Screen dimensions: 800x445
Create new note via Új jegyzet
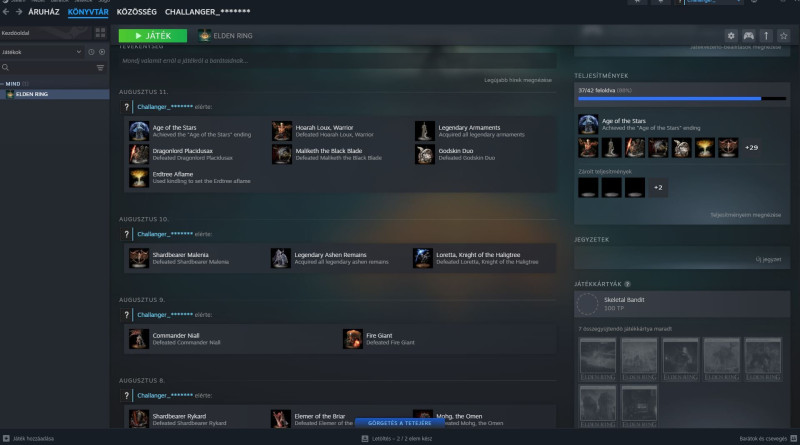click(x=768, y=259)
